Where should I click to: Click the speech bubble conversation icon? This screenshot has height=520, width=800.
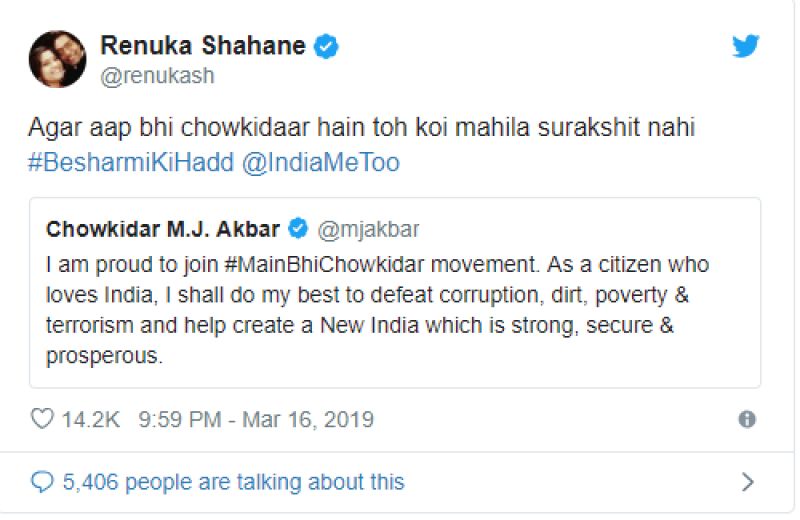pyautogui.click(x=41, y=482)
